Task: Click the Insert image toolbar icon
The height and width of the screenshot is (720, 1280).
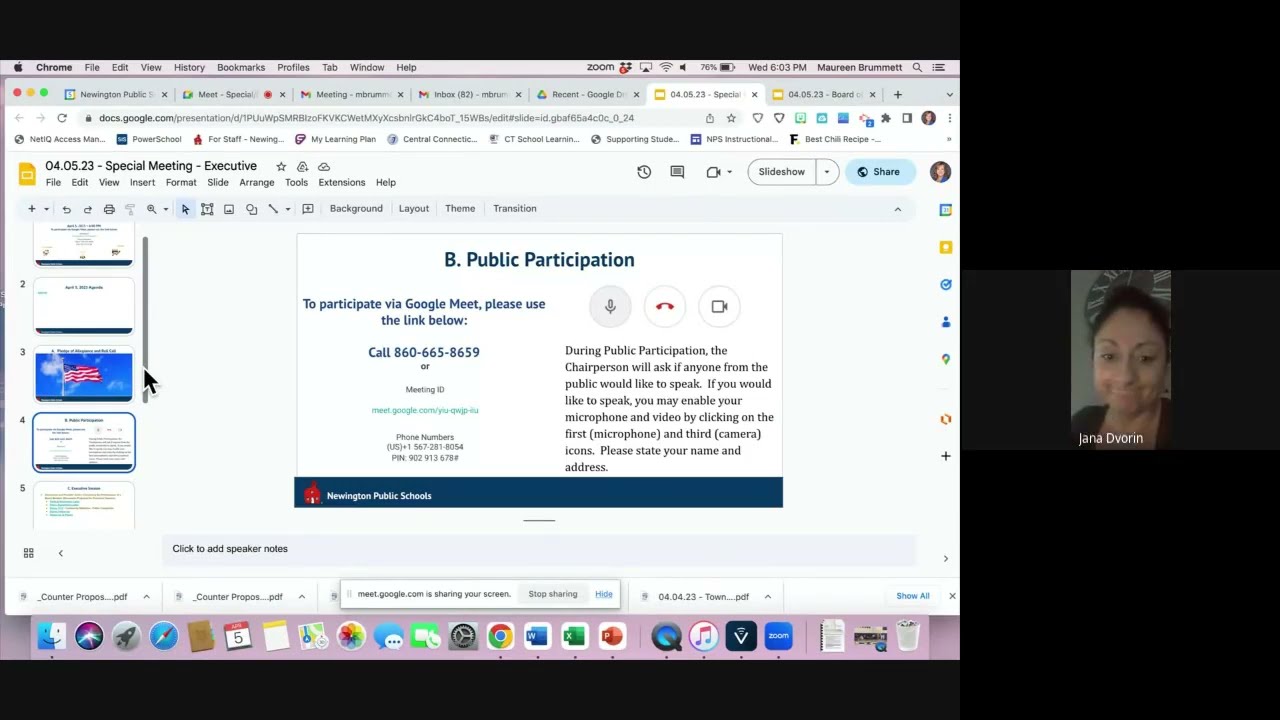Action: tap(229, 209)
